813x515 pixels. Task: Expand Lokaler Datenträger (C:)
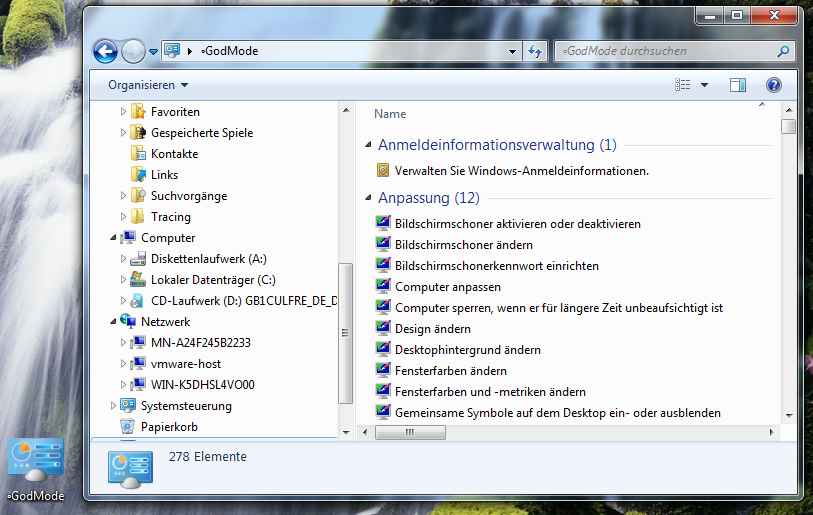click(x=123, y=280)
